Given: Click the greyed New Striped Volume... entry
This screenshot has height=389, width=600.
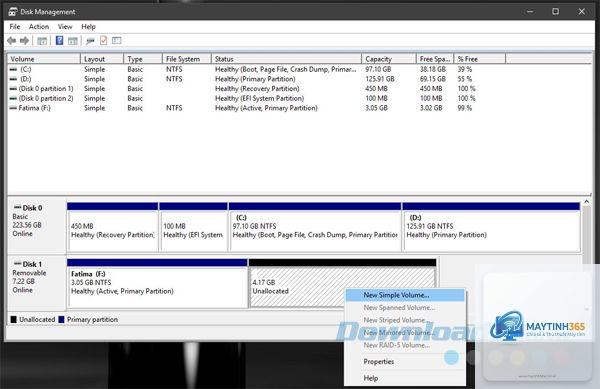Looking at the screenshot, I should pos(405,320).
